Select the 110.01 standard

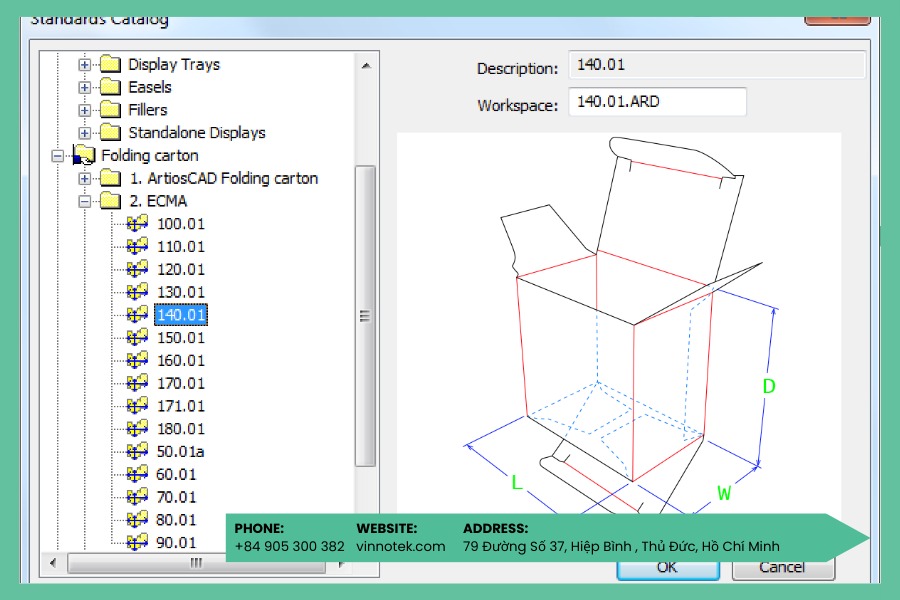tap(181, 246)
